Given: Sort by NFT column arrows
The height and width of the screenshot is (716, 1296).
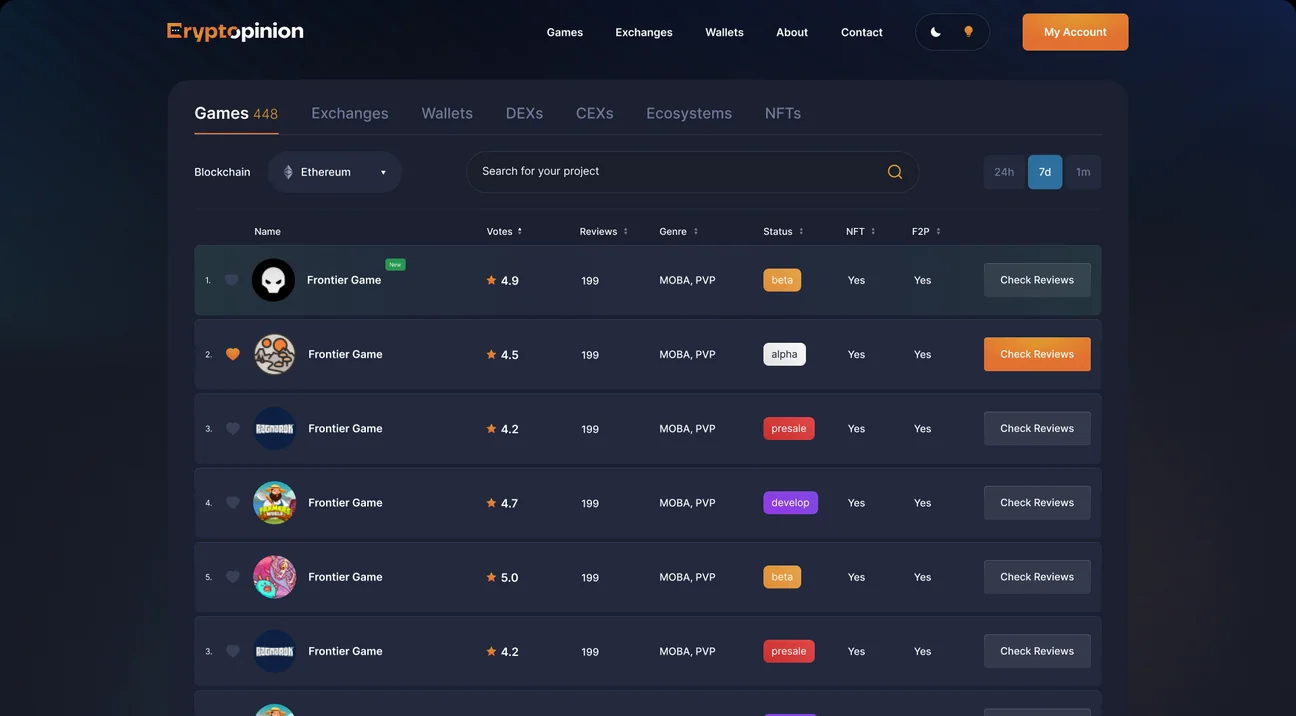Looking at the screenshot, I should tap(873, 231).
